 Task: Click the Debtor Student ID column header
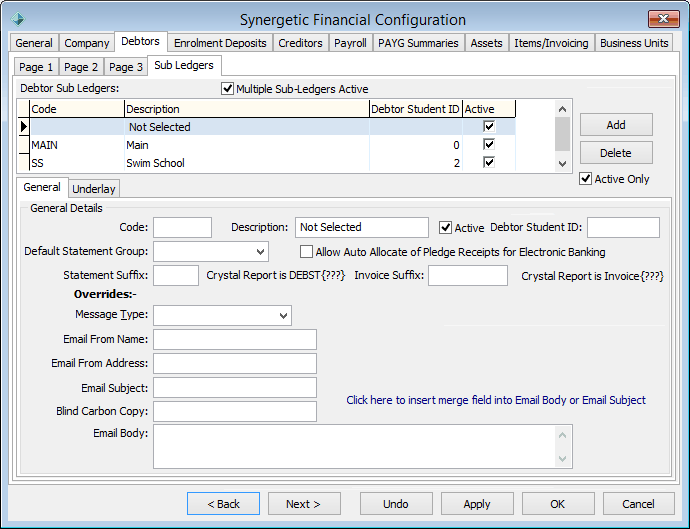[416, 109]
